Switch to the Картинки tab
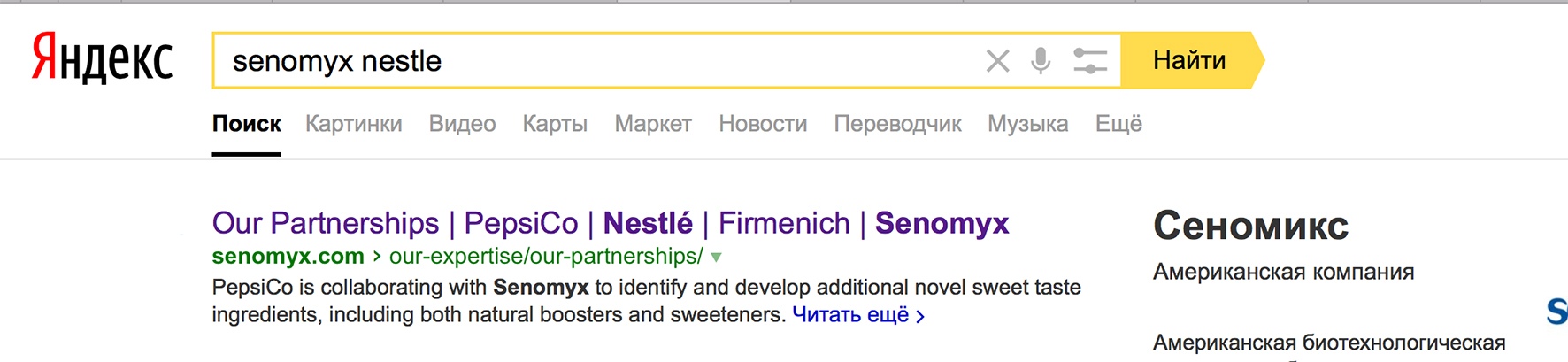The image size is (1568, 362). click(354, 124)
